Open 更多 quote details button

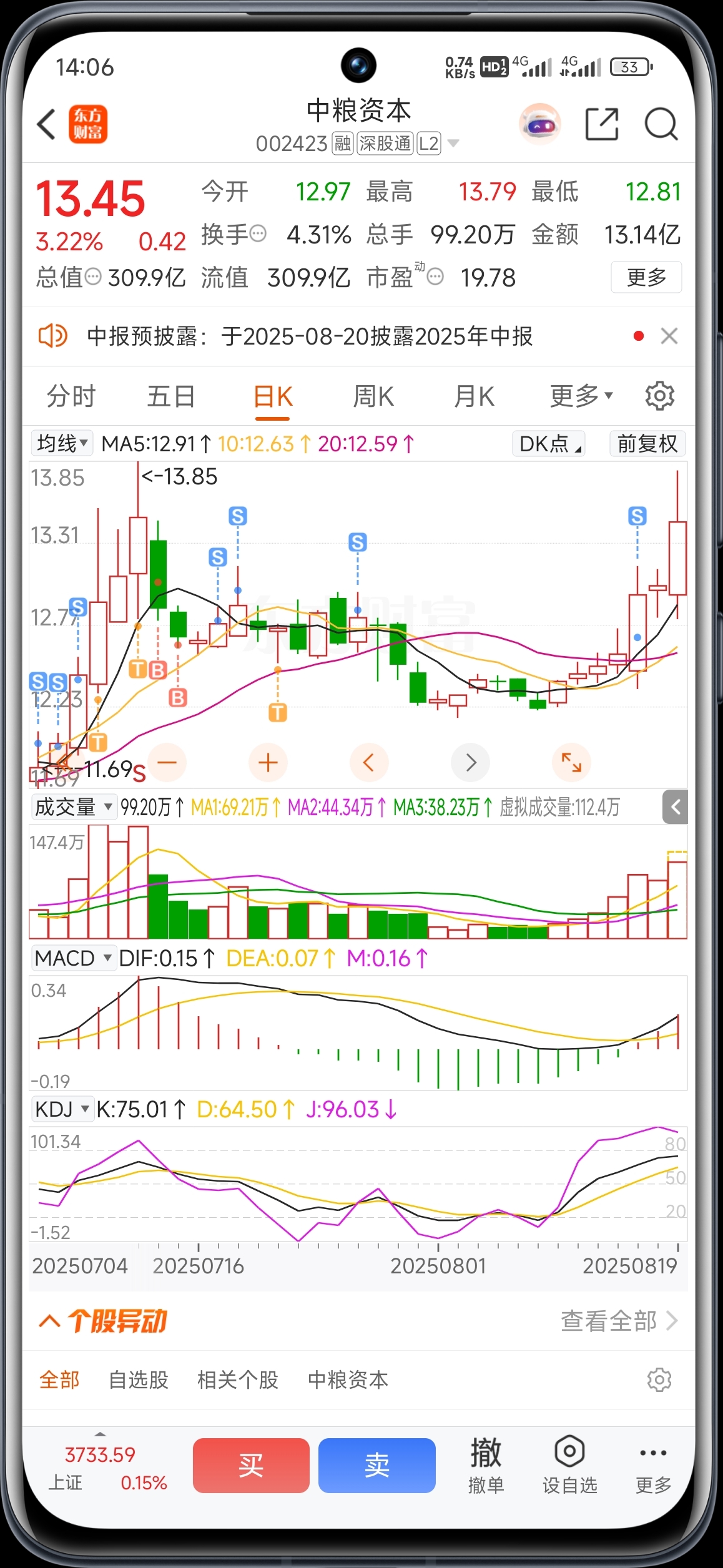click(x=646, y=277)
